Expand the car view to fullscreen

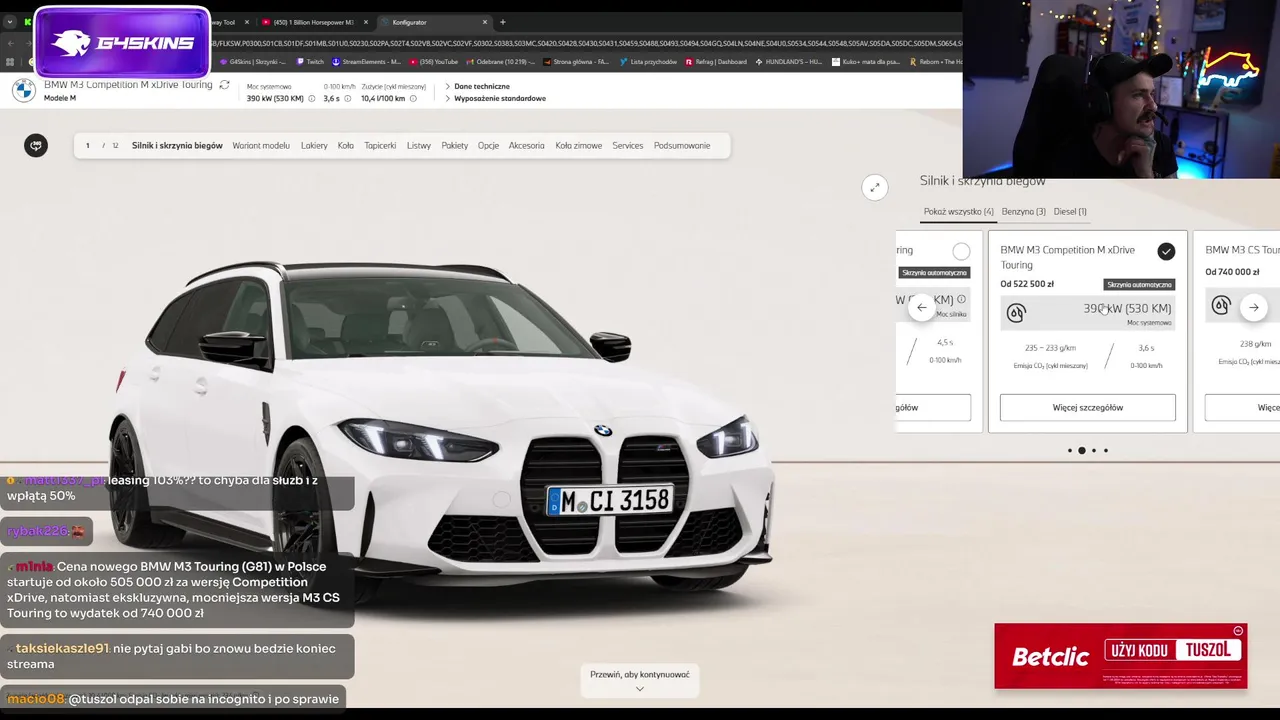875,187
